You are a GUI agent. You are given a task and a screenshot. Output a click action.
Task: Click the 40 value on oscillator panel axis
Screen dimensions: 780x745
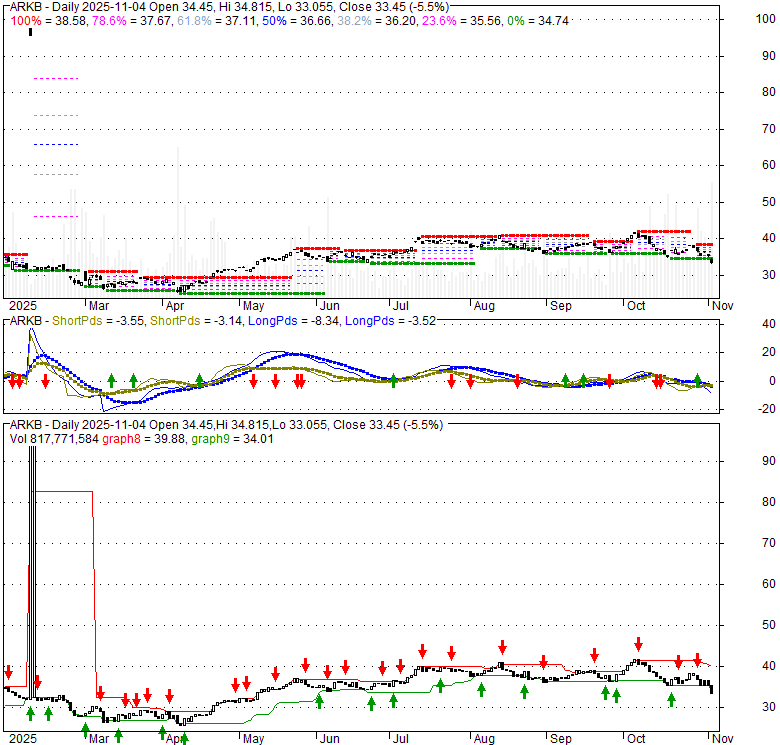point(769,324)
